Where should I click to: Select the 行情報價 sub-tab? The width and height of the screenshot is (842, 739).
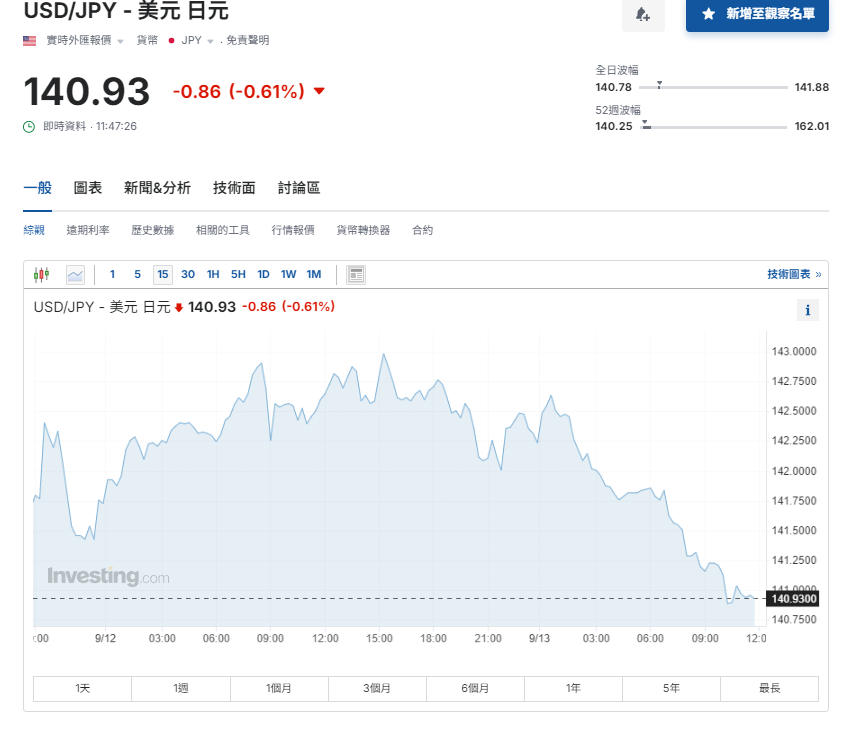click(x=293, y=230)
